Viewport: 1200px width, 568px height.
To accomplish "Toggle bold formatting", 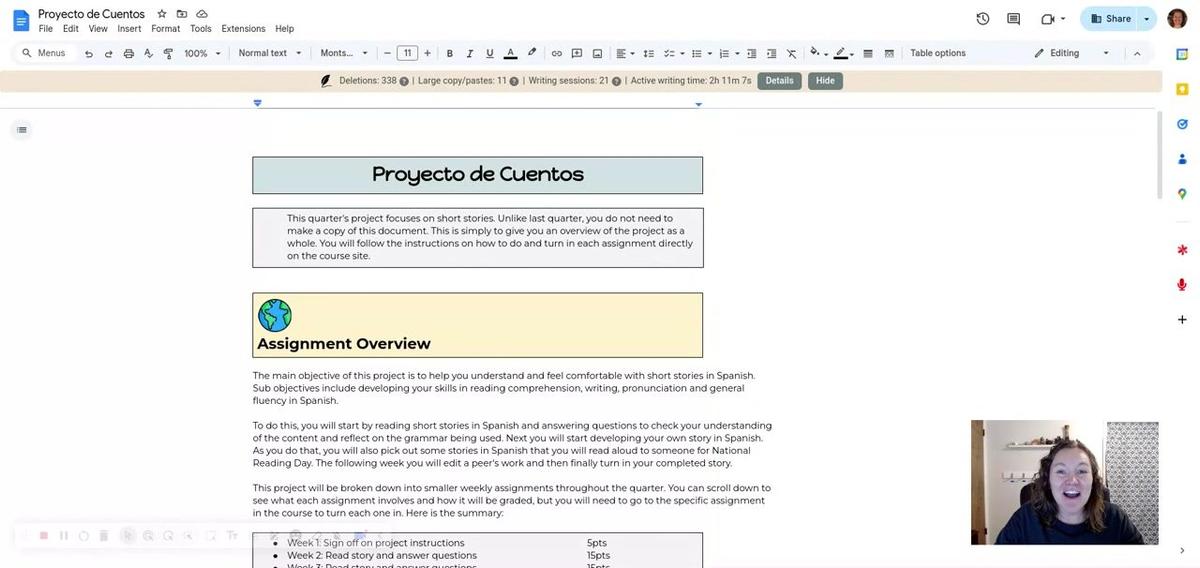I will point(449,54).
